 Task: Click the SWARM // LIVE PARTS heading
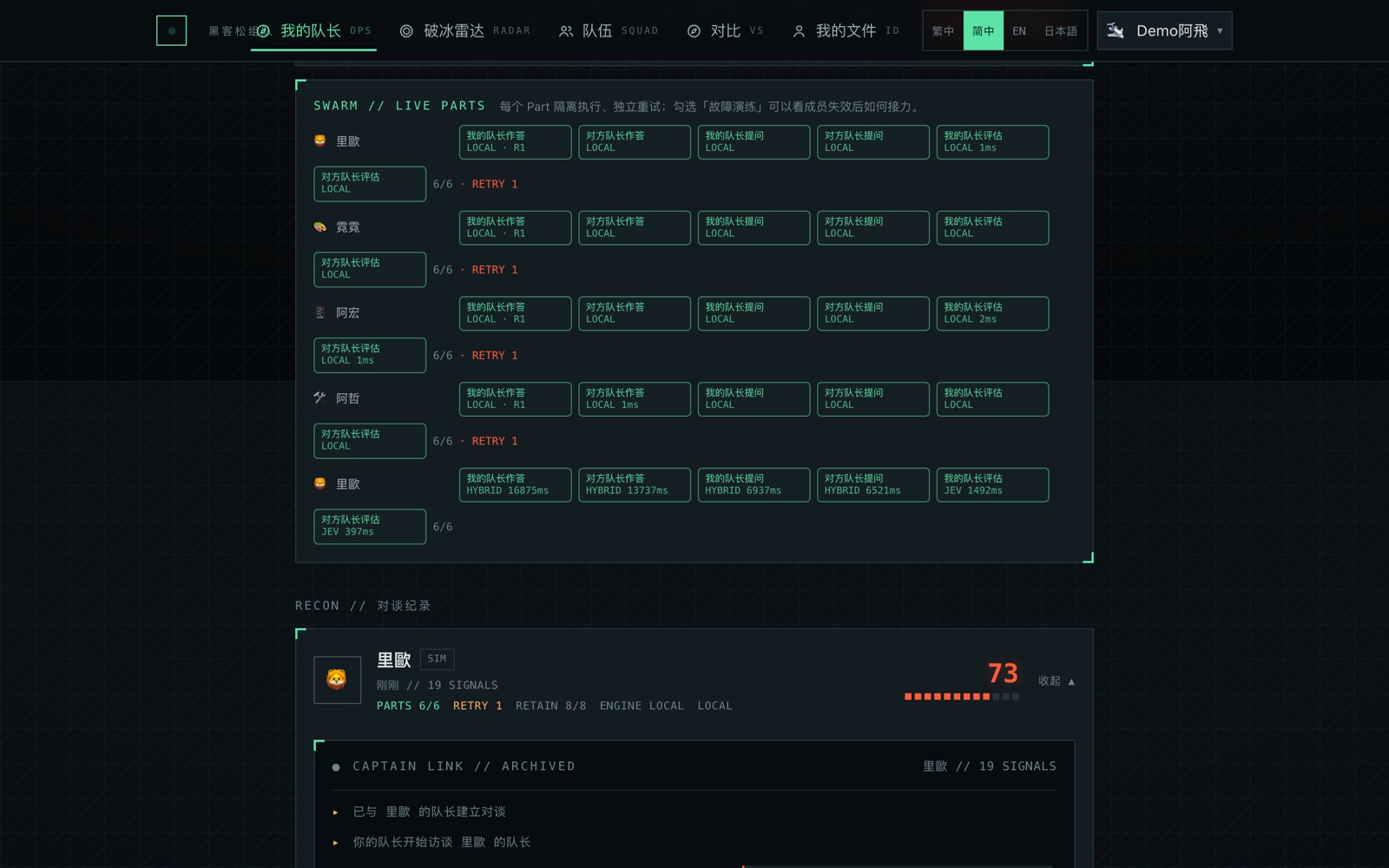[x=399, y=106]
